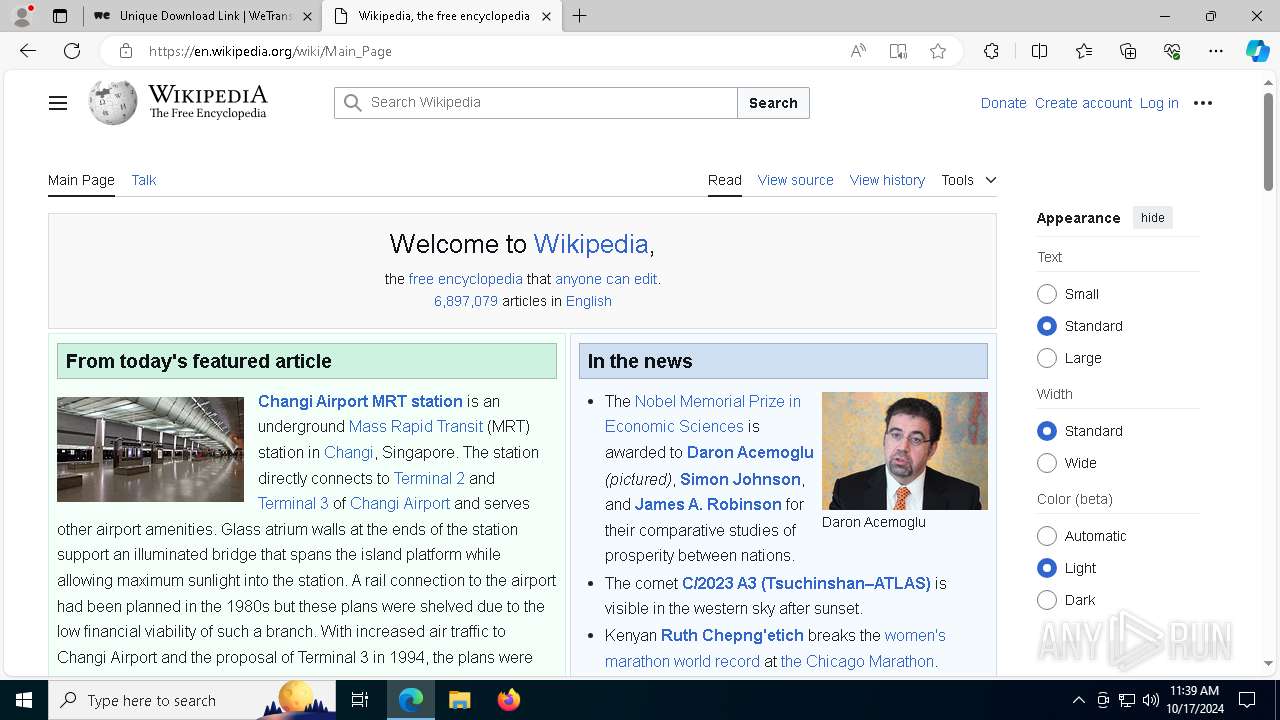Open Collections panel

tap(1128, 51)
